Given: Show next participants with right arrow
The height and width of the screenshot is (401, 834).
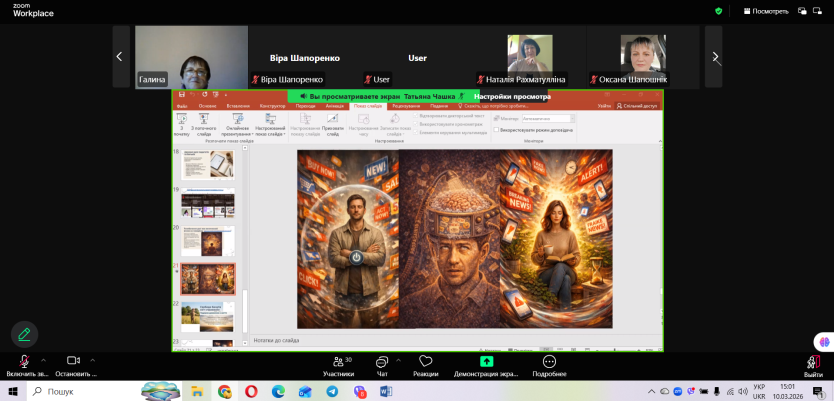Looking at the screenshot, I should coord(713,57).
